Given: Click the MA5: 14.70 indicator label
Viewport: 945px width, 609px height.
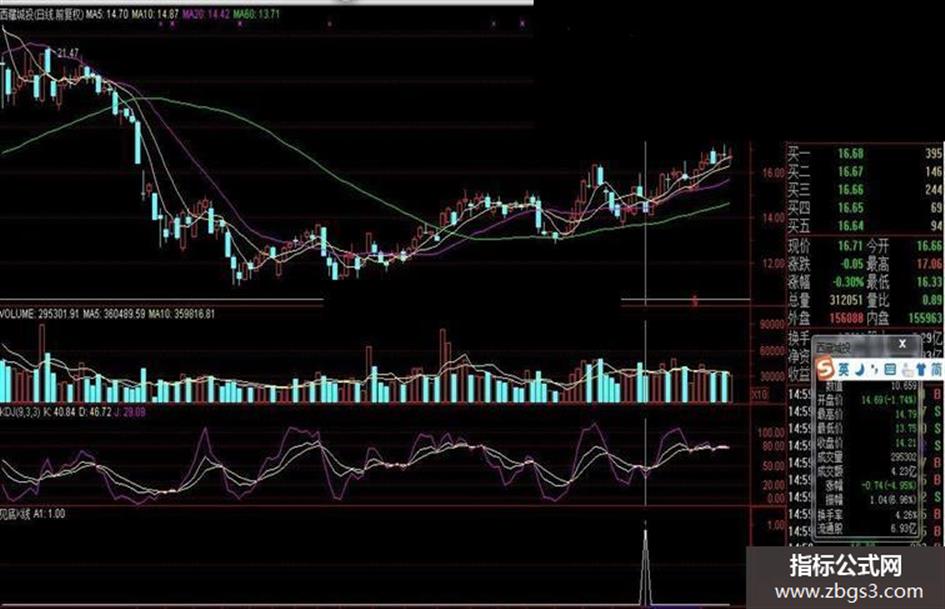Looking at the screenshot, I should click(107, 14).
